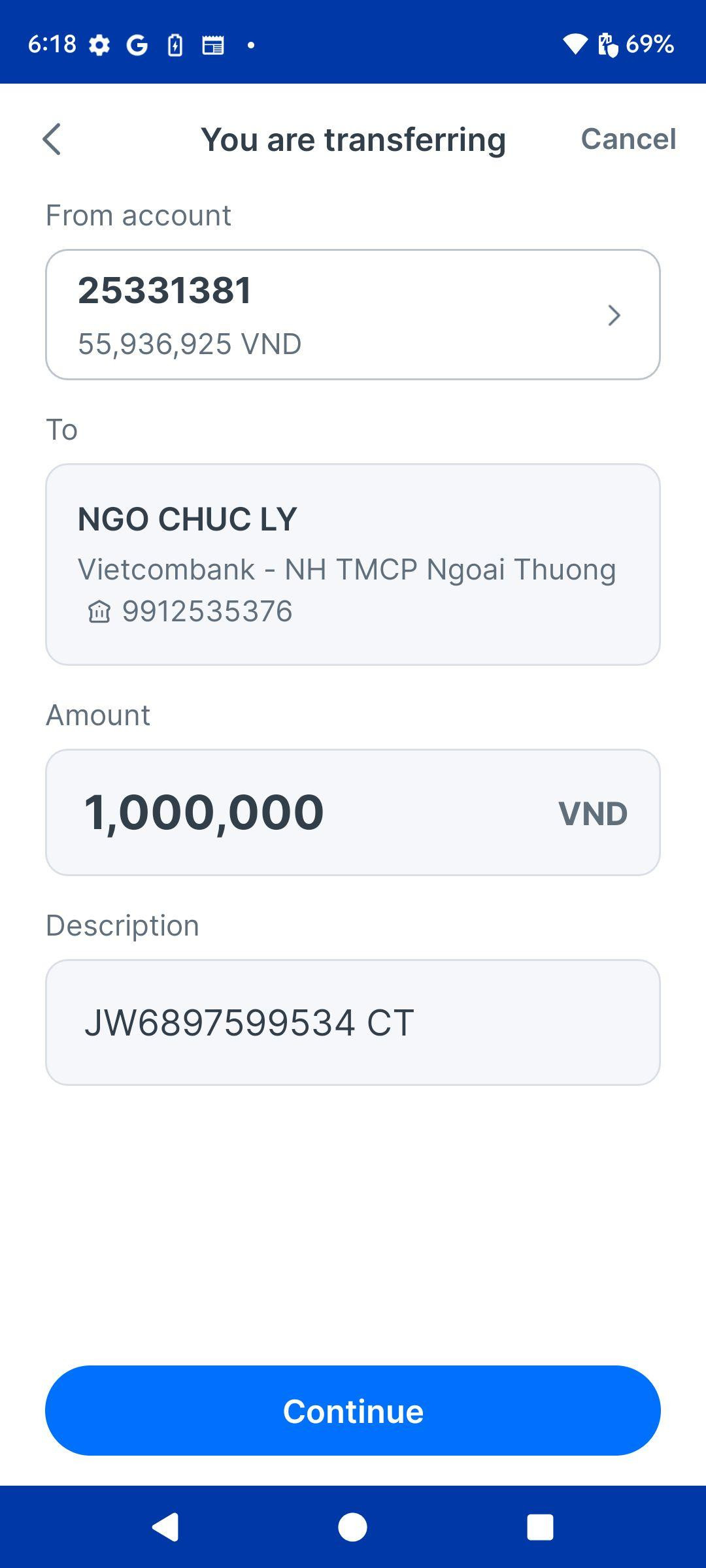Open recent apps square button
The image size is (706, 1568).
click(540, 1527)
